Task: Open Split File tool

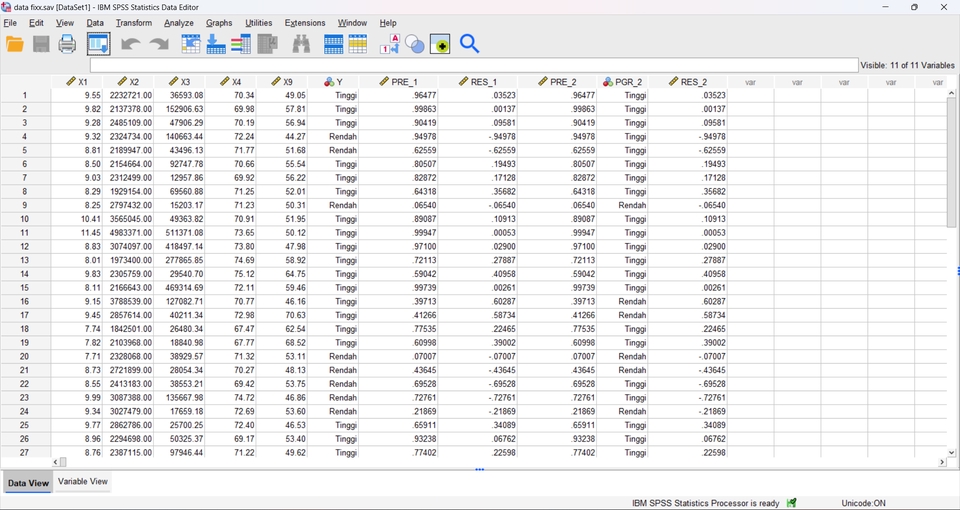Action: point(333,44)
